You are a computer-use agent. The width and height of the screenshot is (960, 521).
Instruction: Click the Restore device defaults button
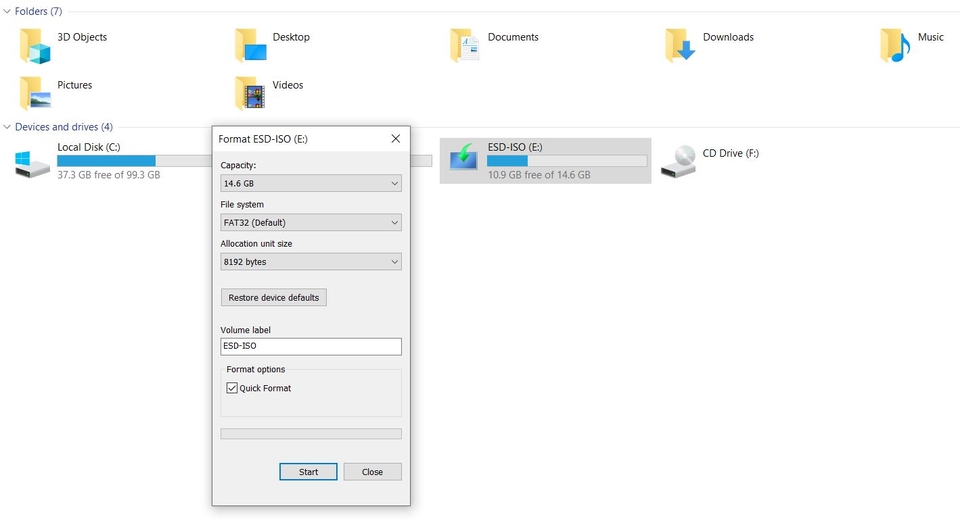(273, 298)
